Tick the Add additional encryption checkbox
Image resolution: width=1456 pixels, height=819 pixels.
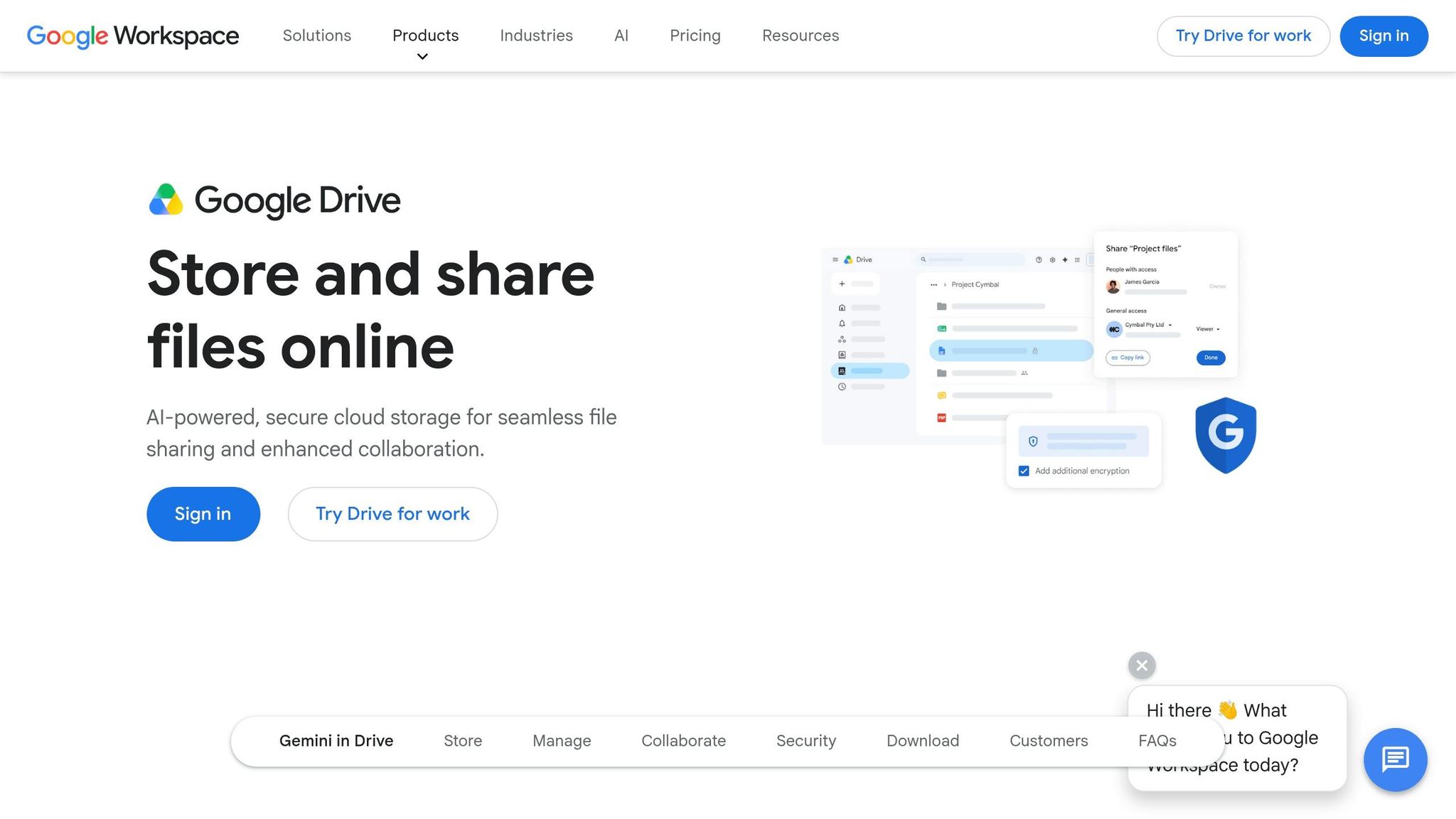point(1024,471)
